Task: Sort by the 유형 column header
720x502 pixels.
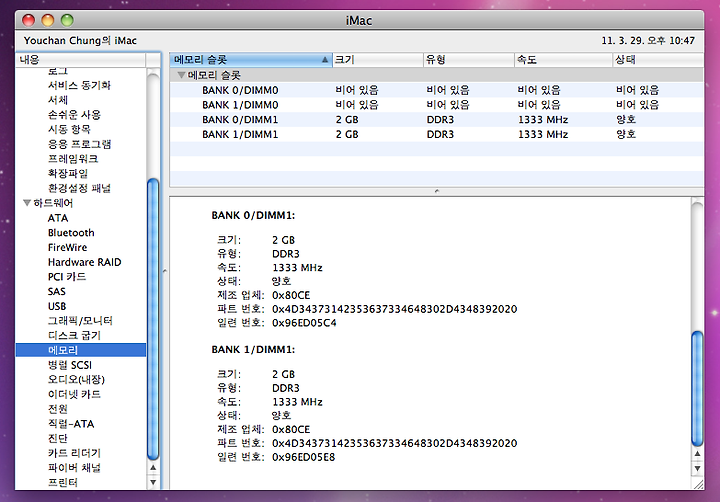Action: point(468,60)
